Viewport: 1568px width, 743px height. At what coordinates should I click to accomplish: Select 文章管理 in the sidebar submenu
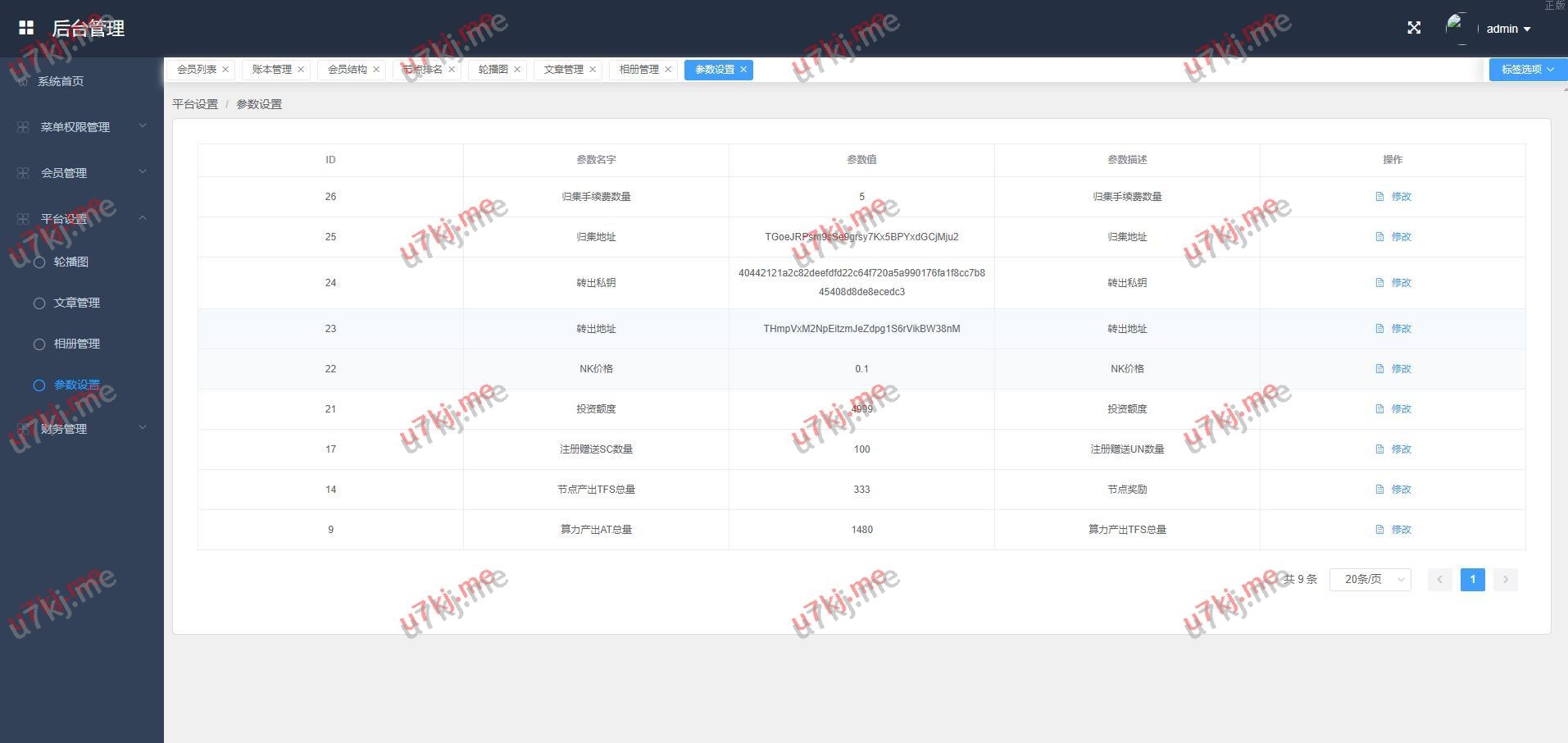[76, 303]
